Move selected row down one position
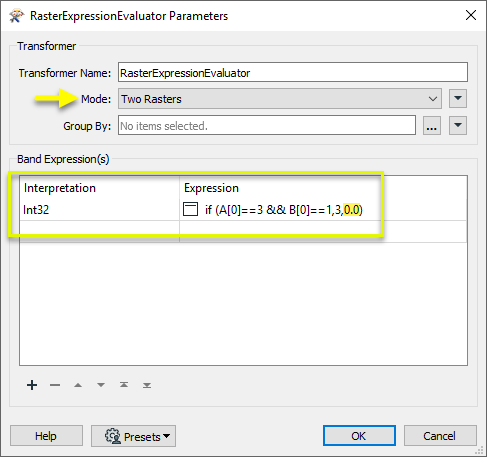The width and height of the screenshot is (487, 457). pos(101,385)
